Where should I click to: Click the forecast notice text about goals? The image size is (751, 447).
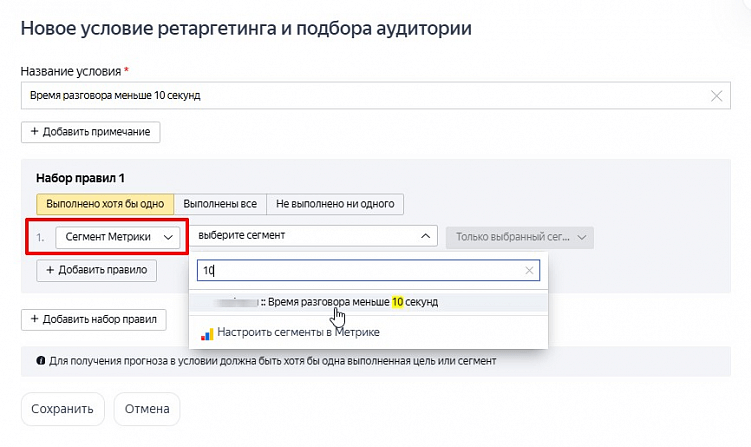click(x=273, y=361)
